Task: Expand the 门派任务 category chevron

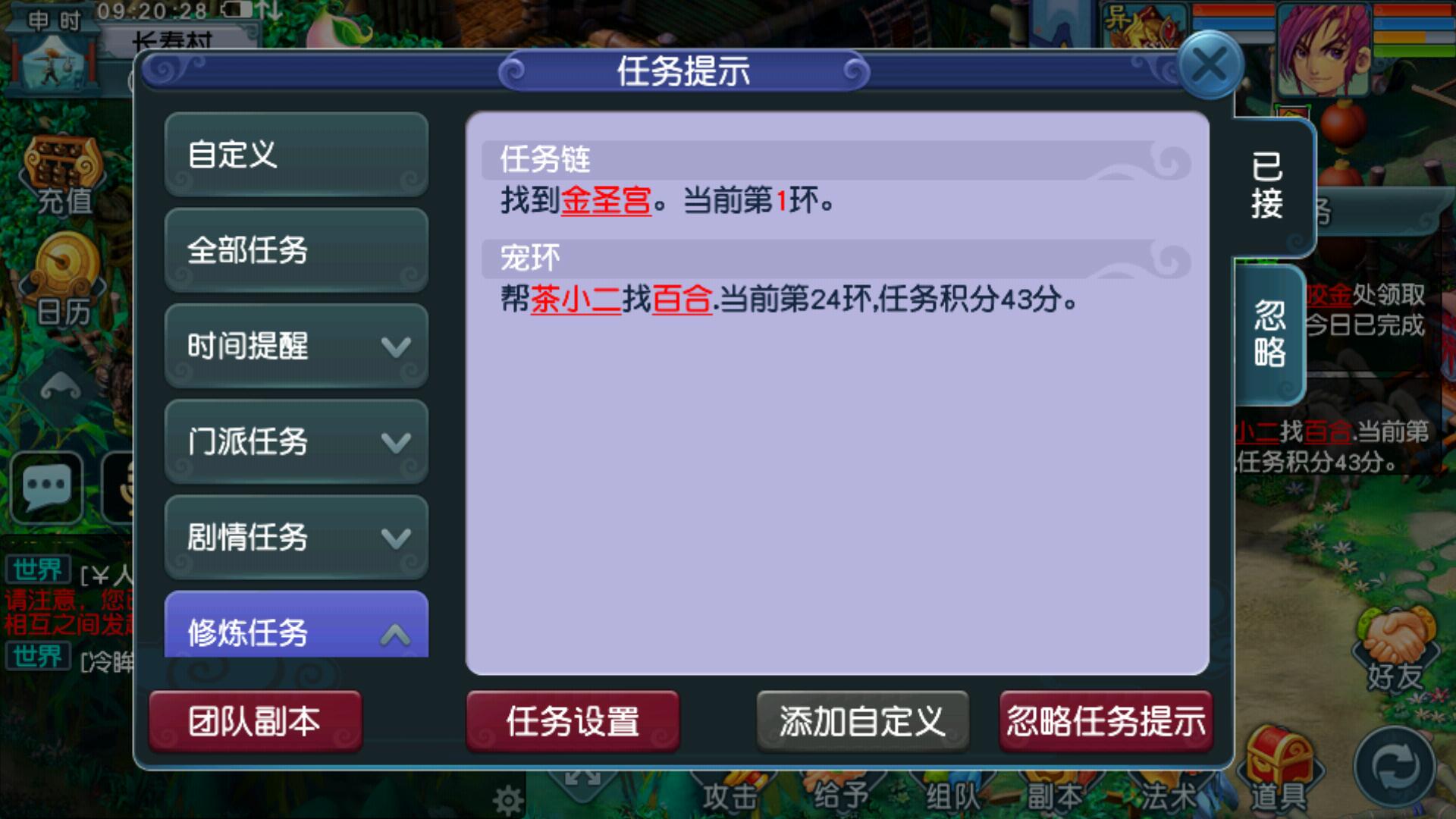Action: [396, 443]
